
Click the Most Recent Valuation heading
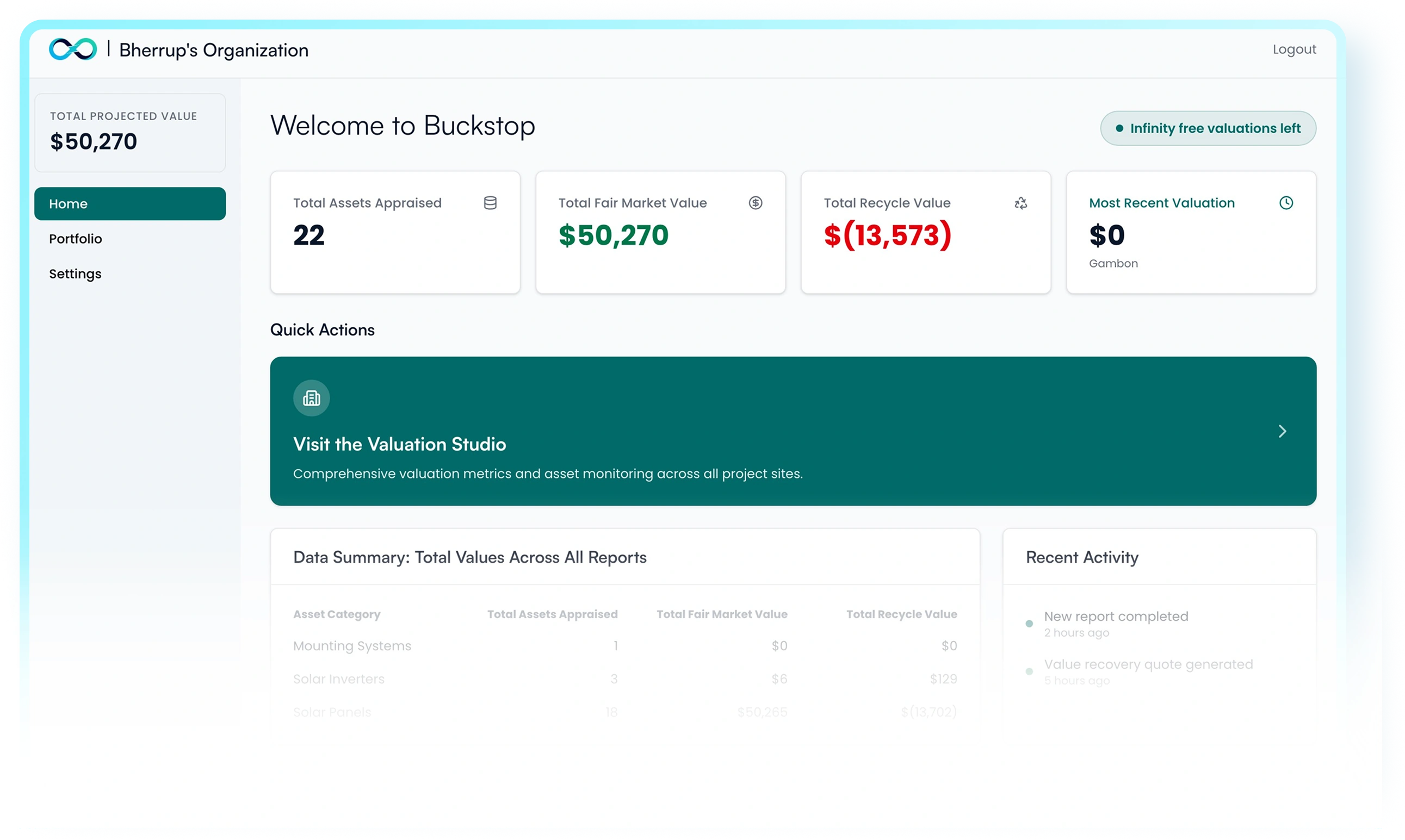tap(1161, 203)
